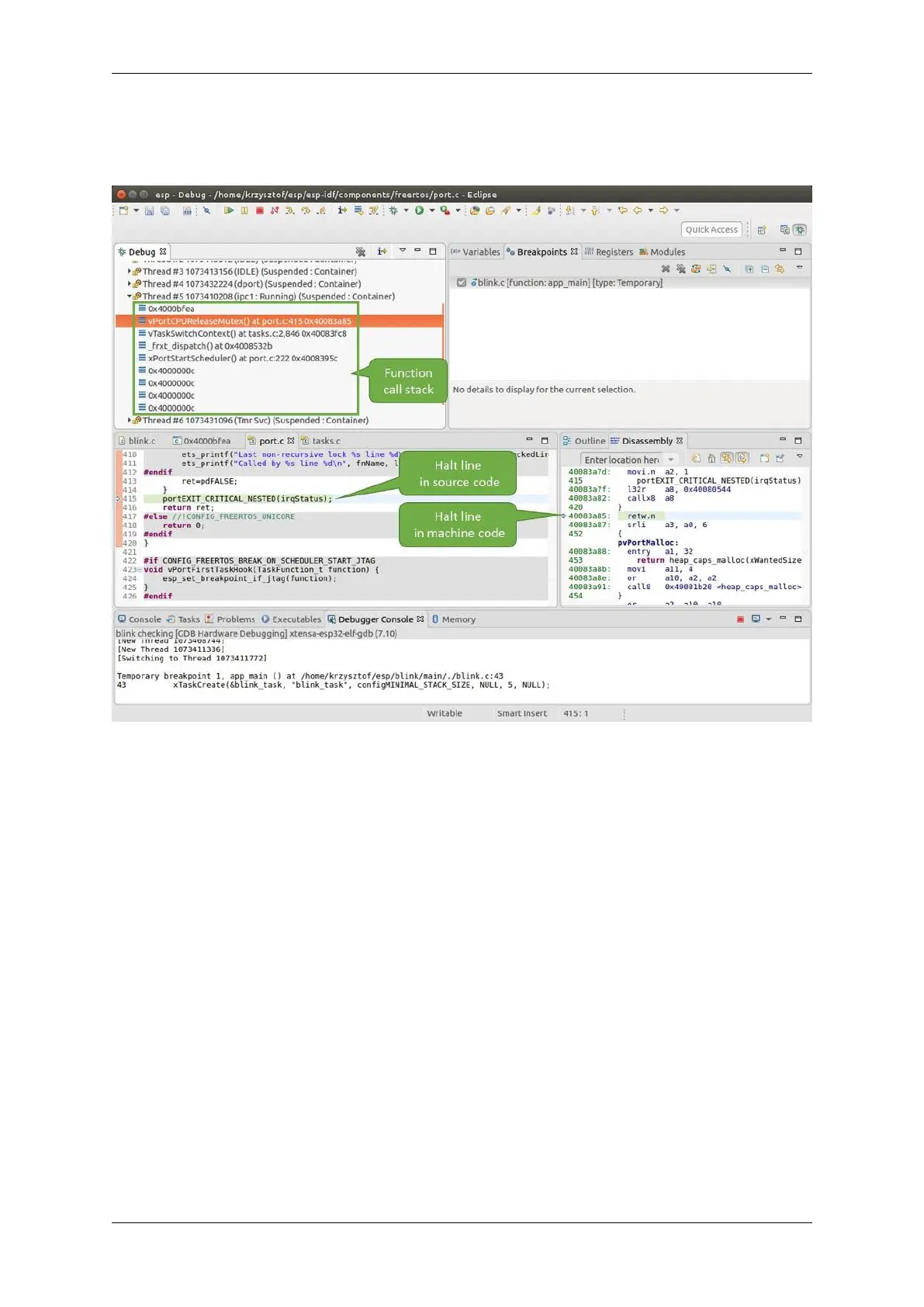Screen dimensions: 924x1307
Task: Click the Resume execution icon in toolbar
Action: coord(229,210)
